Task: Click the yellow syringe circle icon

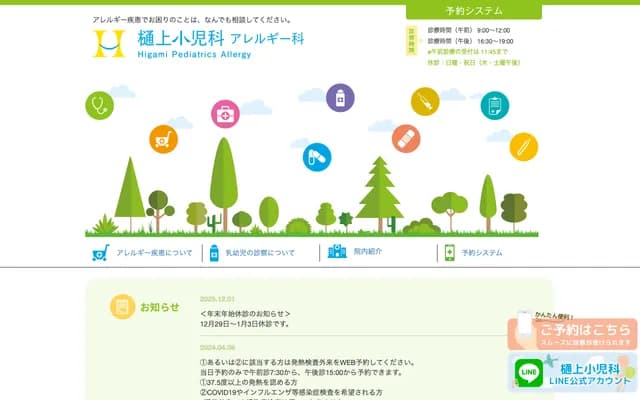Action: pos(425,101)
